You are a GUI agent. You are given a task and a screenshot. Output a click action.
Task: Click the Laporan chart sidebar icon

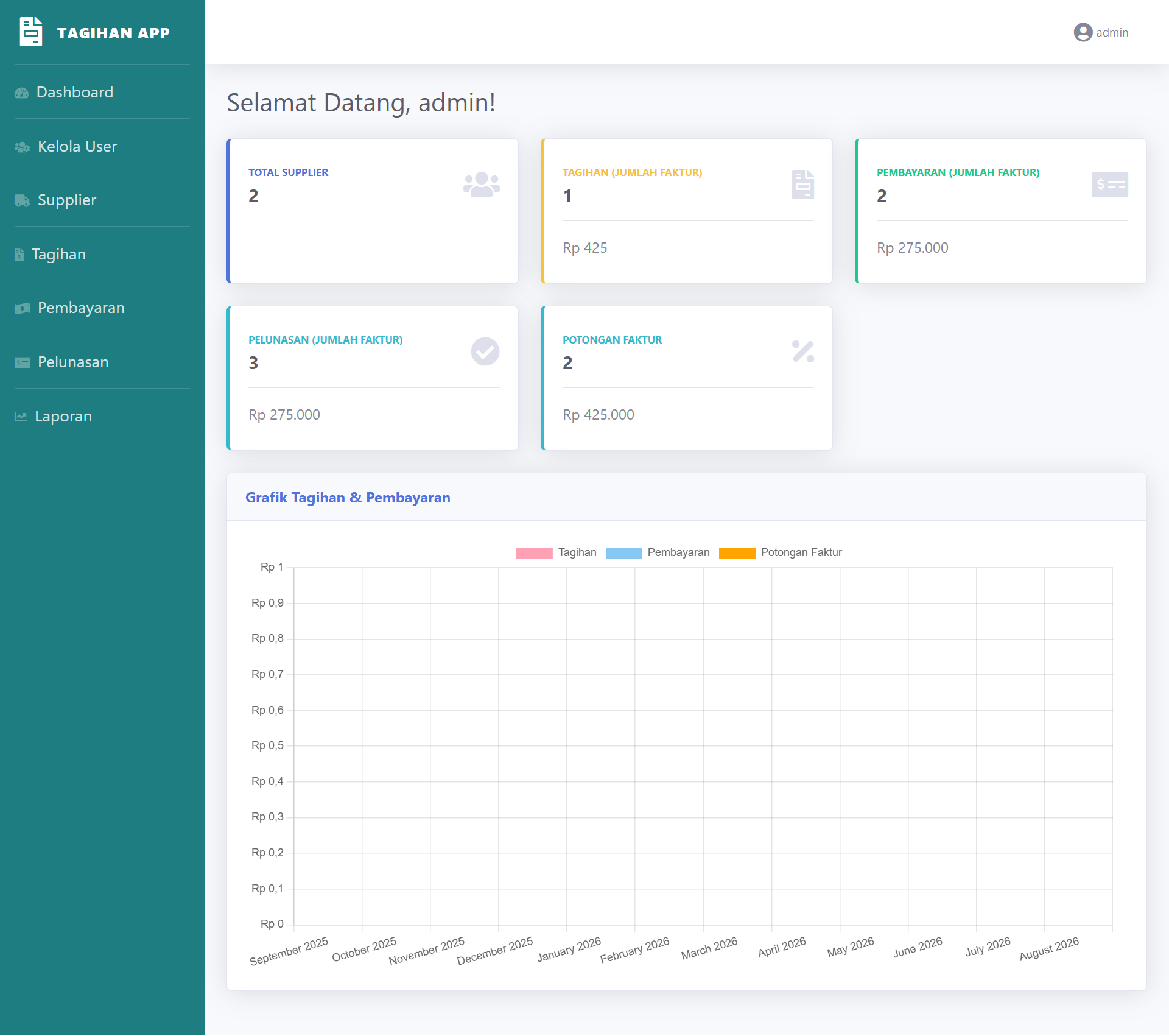click(x=21, y=417)
